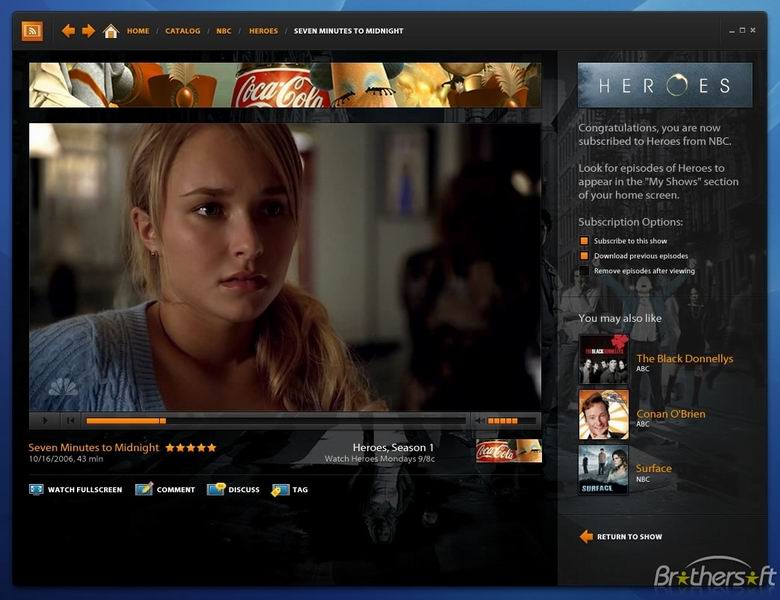Minimize the player window
The image size is (780, 600).
click(732, 31)
